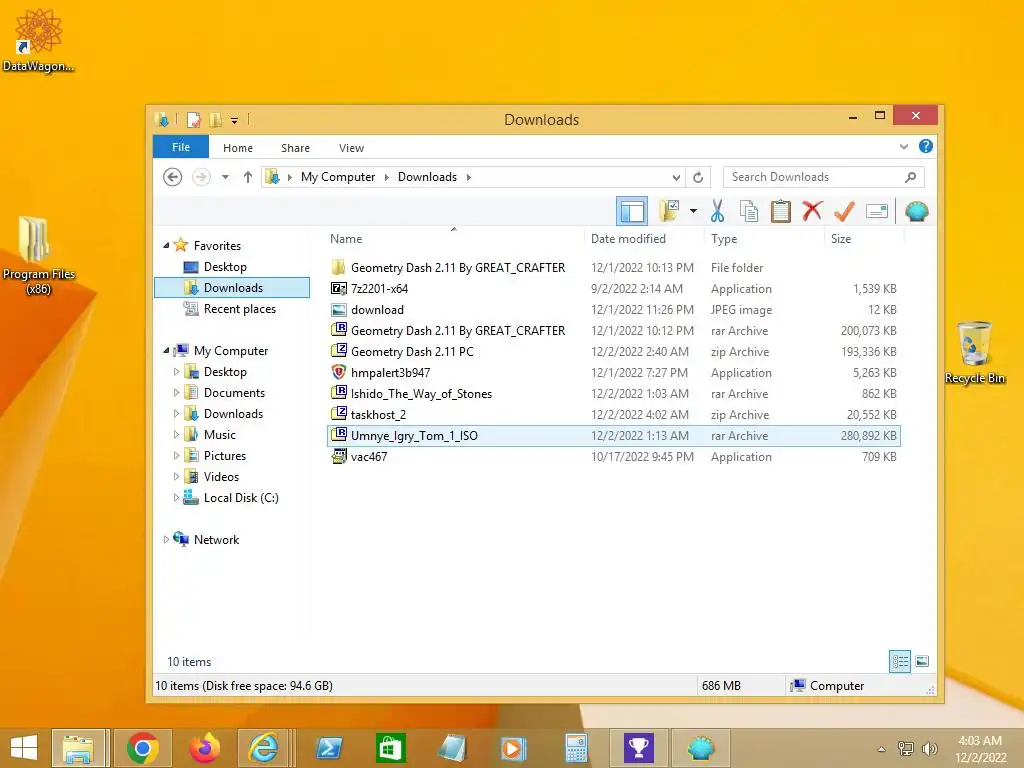
Task: Select the Geometry Dash 2.11 file folder
Action: click(x=614, y=268)
